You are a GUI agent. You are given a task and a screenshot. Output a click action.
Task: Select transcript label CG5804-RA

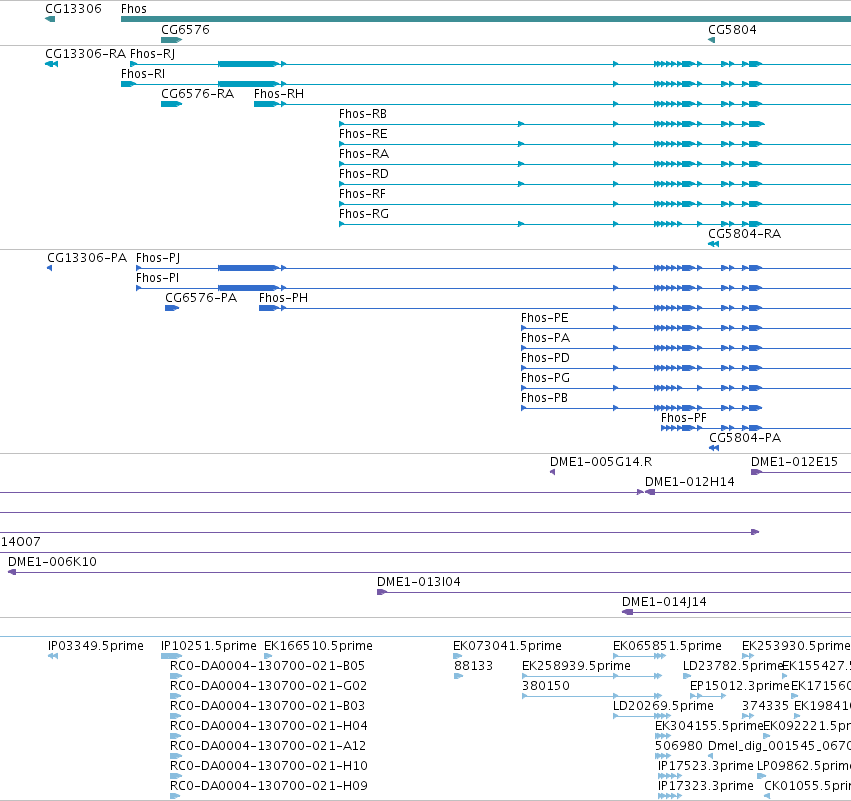(745, 233)
